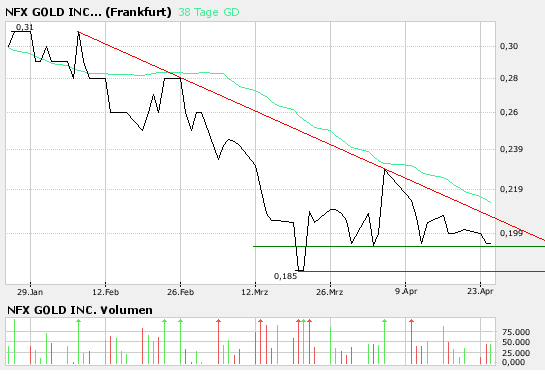Click the 0,219 price axis label
Viewport: 545px width, 384px height.
coord(511,189)
